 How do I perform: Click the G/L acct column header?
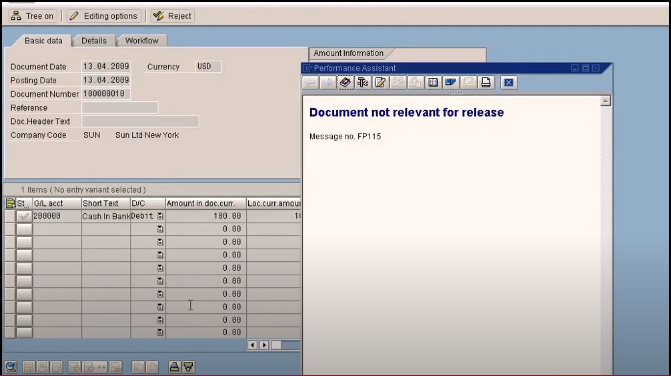click(x=56, y=203)
